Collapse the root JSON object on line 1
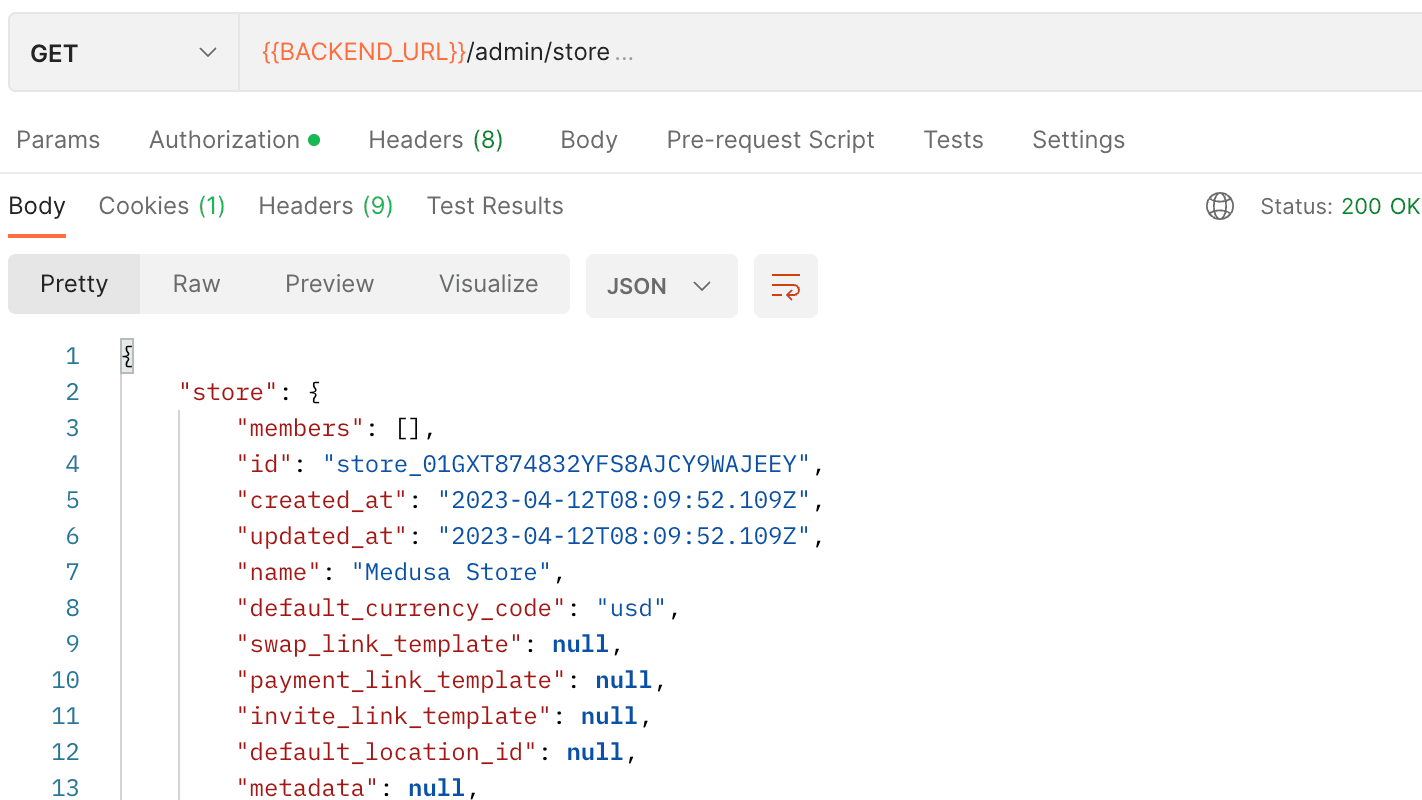1422x800 pixels. (127, 355)
